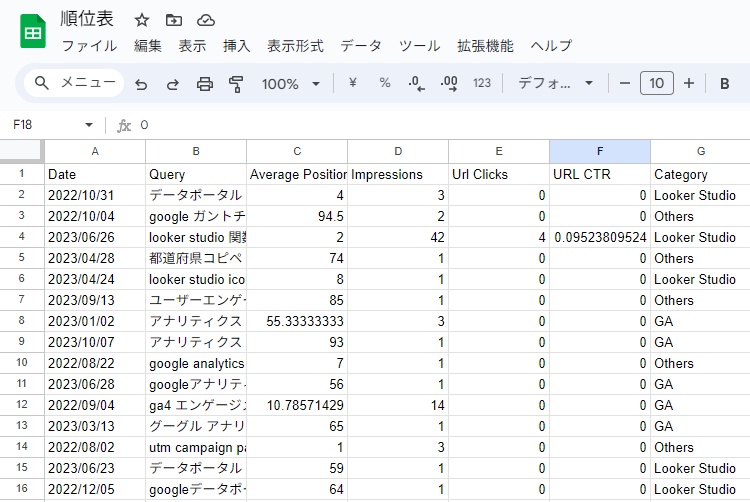Open the 123 number formats menu
The width and height of the screenshot is (750, 502).
[482, 83]
